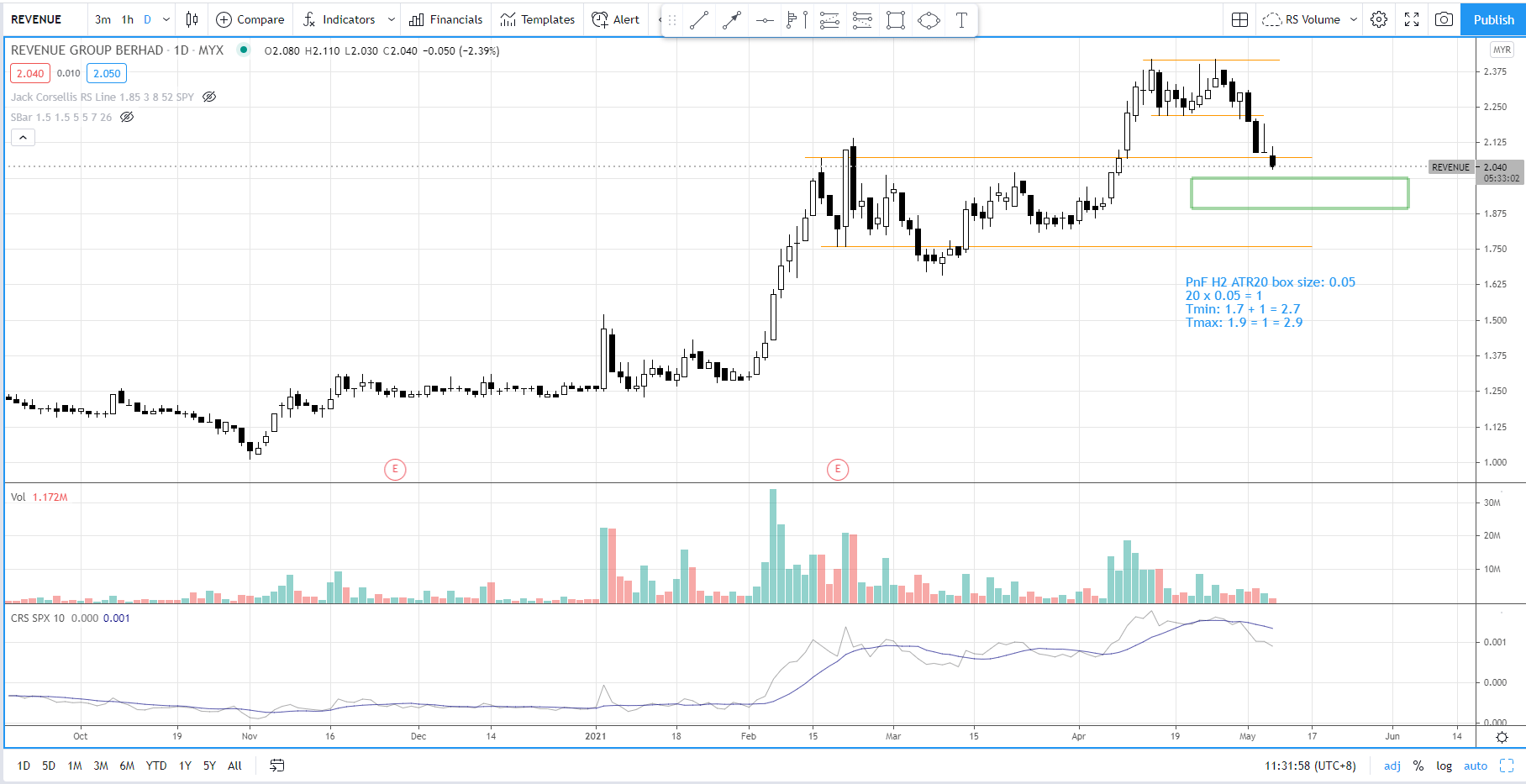Open time axis settings gear at bottom right

click(1502, 737)
